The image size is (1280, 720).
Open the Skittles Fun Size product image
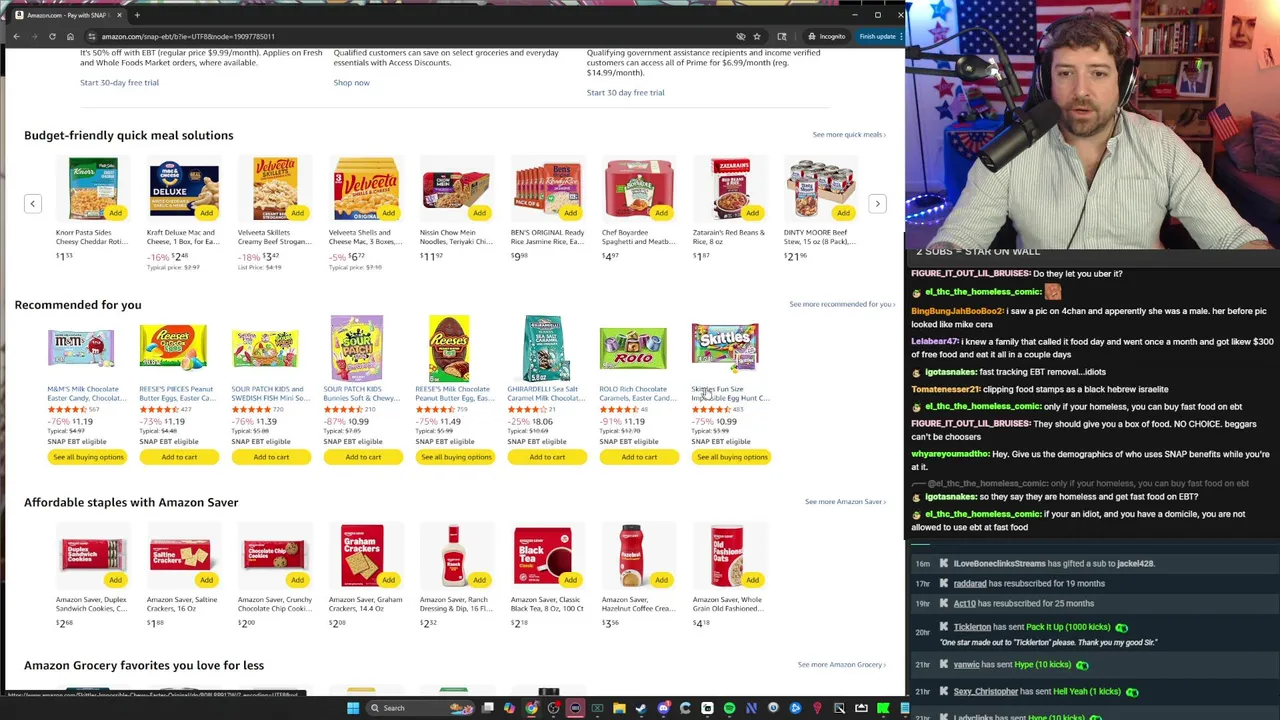pos(725,348)
